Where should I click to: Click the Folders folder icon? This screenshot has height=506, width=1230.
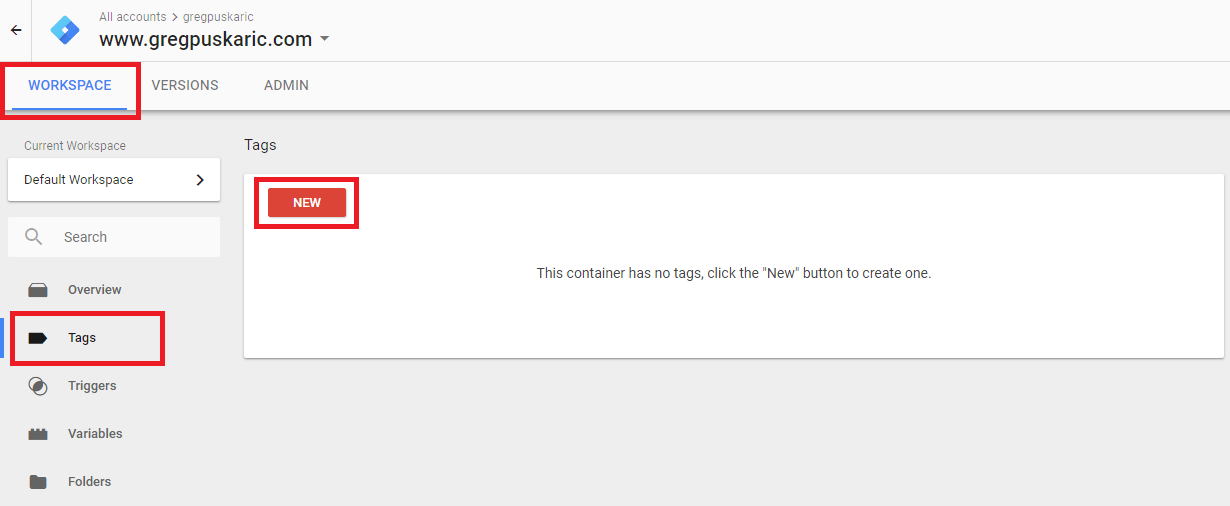[38, 482]
